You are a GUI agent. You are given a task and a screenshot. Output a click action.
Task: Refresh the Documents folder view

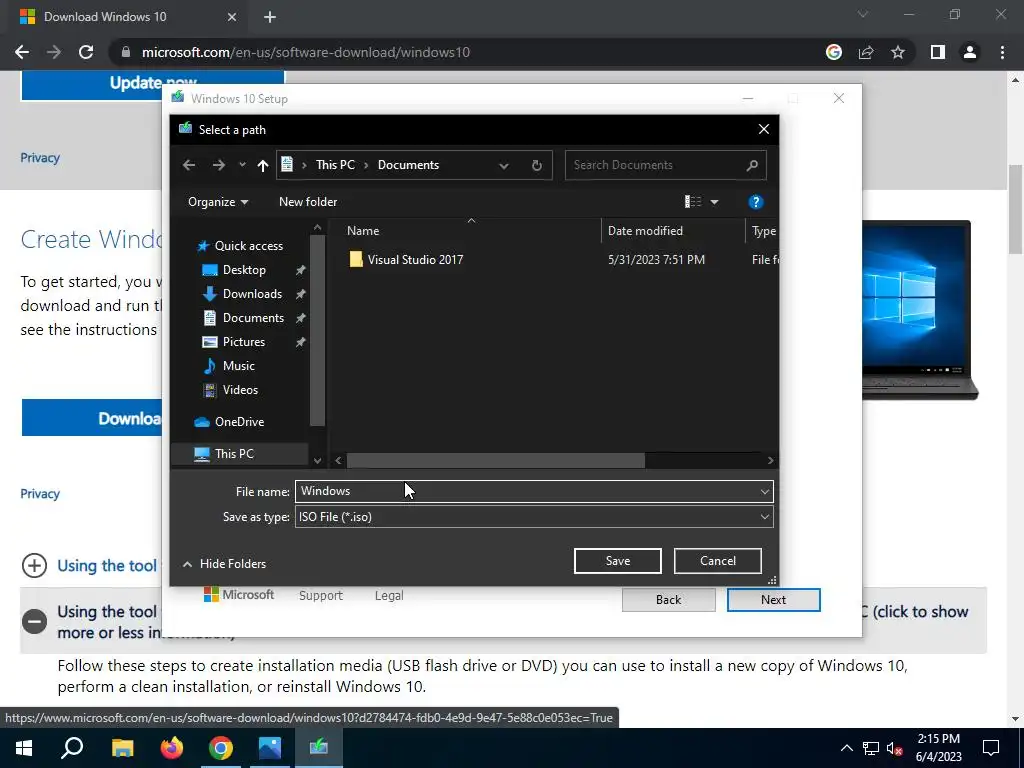click(537, 165)
